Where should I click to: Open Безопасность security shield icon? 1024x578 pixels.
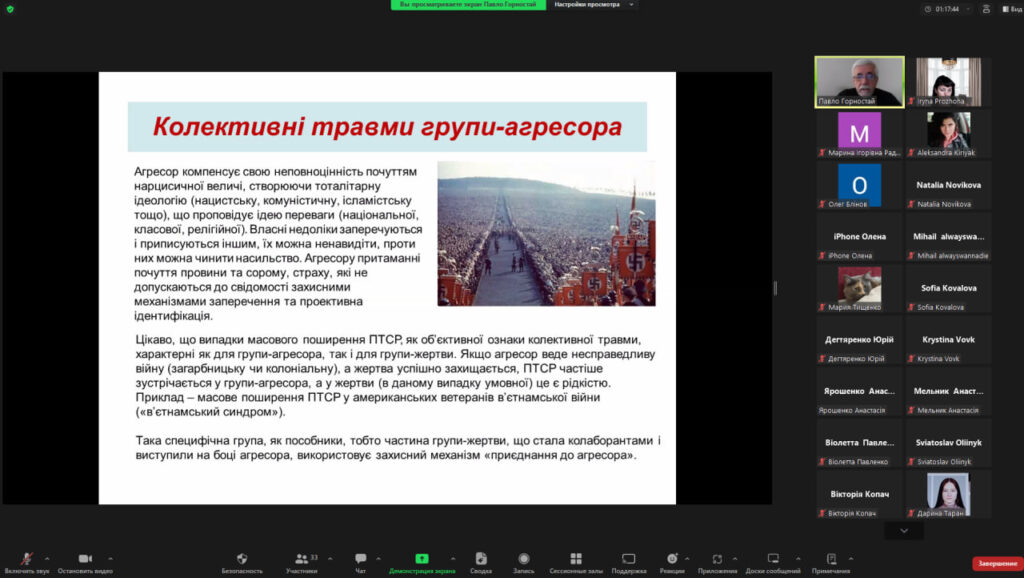(242, 559)
